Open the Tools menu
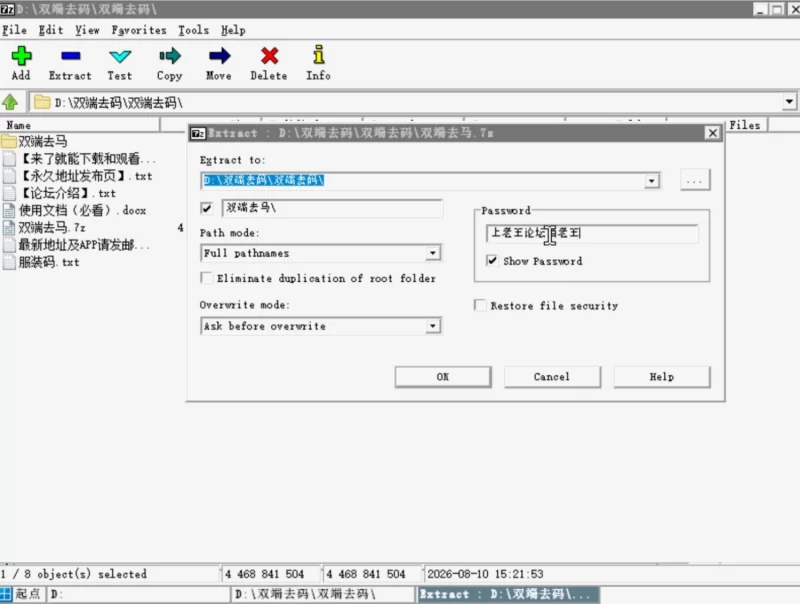 pyautogui.click(x=193, y=30)
